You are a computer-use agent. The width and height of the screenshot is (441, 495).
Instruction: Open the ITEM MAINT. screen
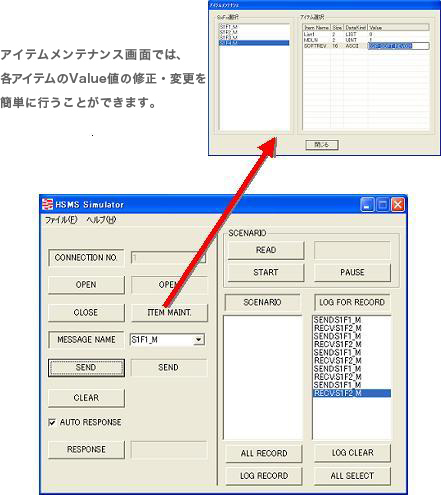tap(169, 312)
